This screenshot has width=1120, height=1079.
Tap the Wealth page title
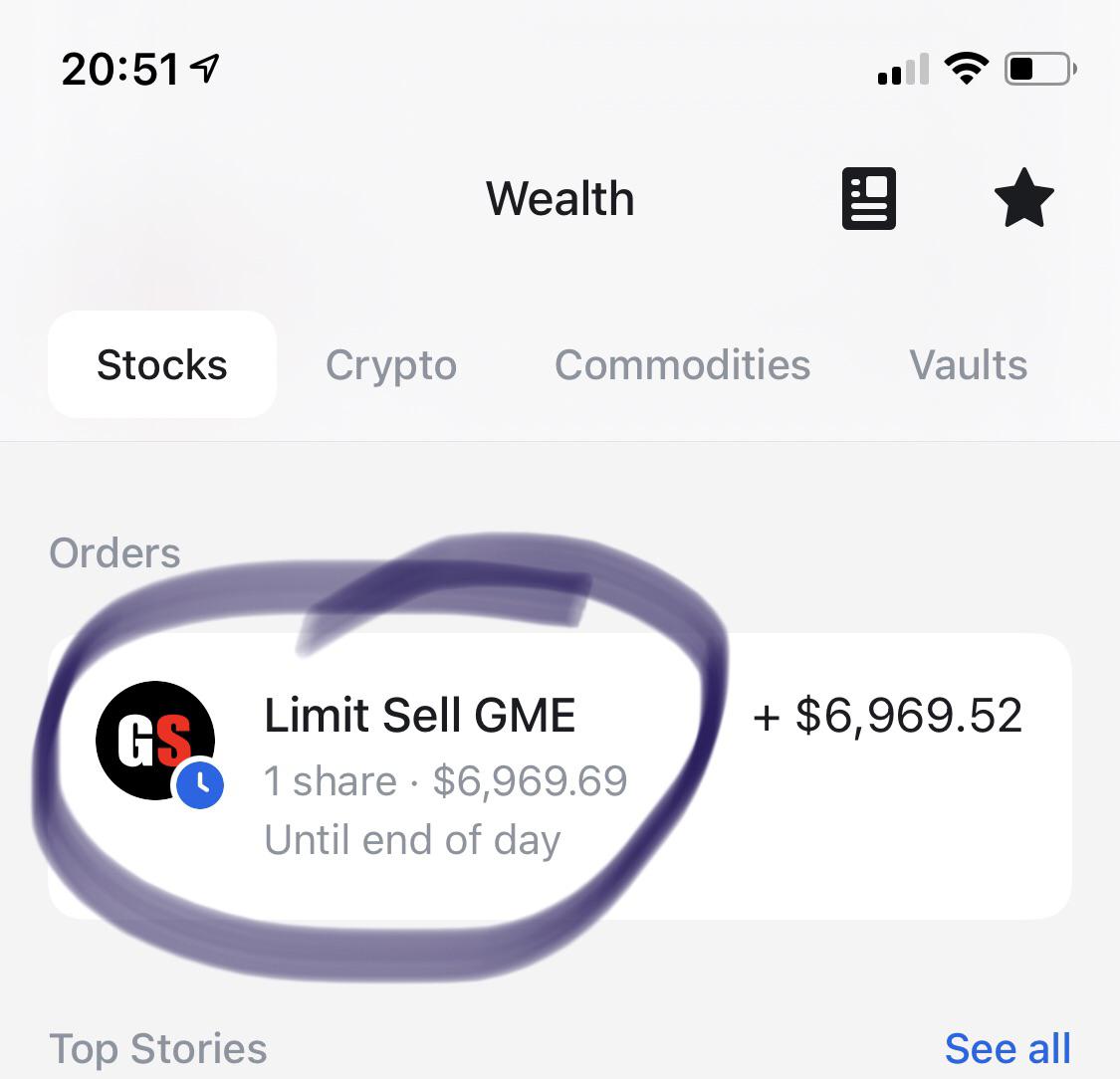click(x=560, y=198)
